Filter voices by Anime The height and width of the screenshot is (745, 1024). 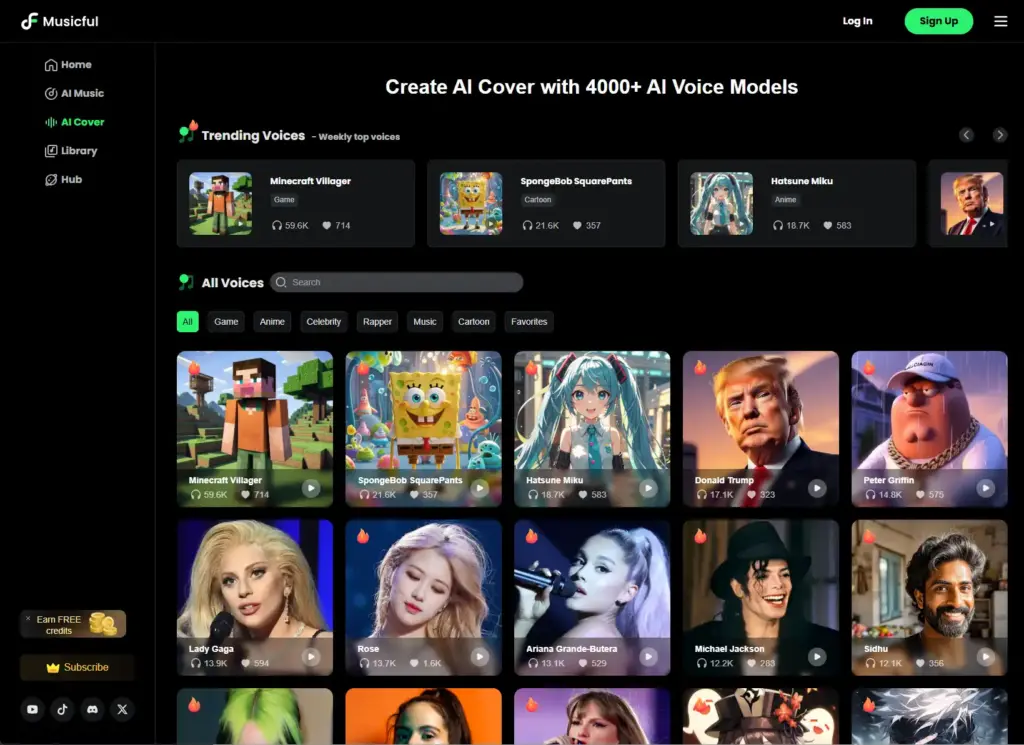coord(272,321)
